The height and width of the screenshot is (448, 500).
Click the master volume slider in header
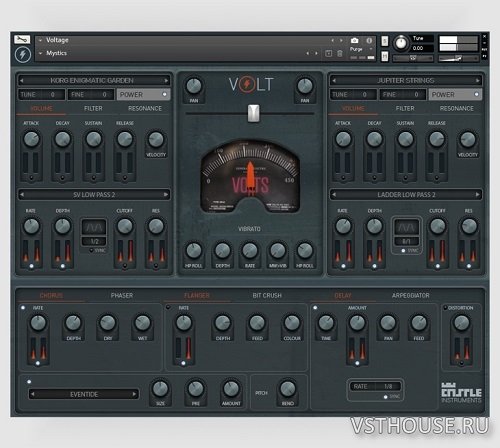tap(458, 59)
